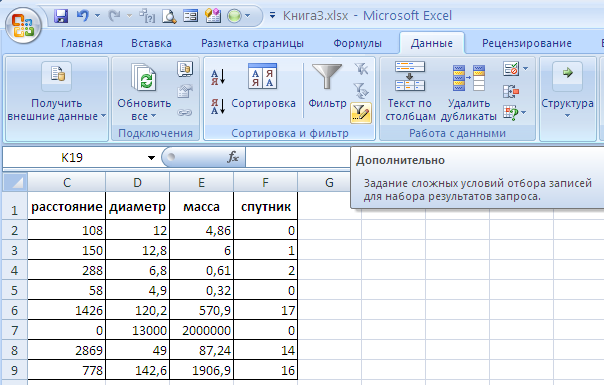This screenshot has width=604, height=385.
Task: Click the Data Validation icon
Action: coord(511,69)
